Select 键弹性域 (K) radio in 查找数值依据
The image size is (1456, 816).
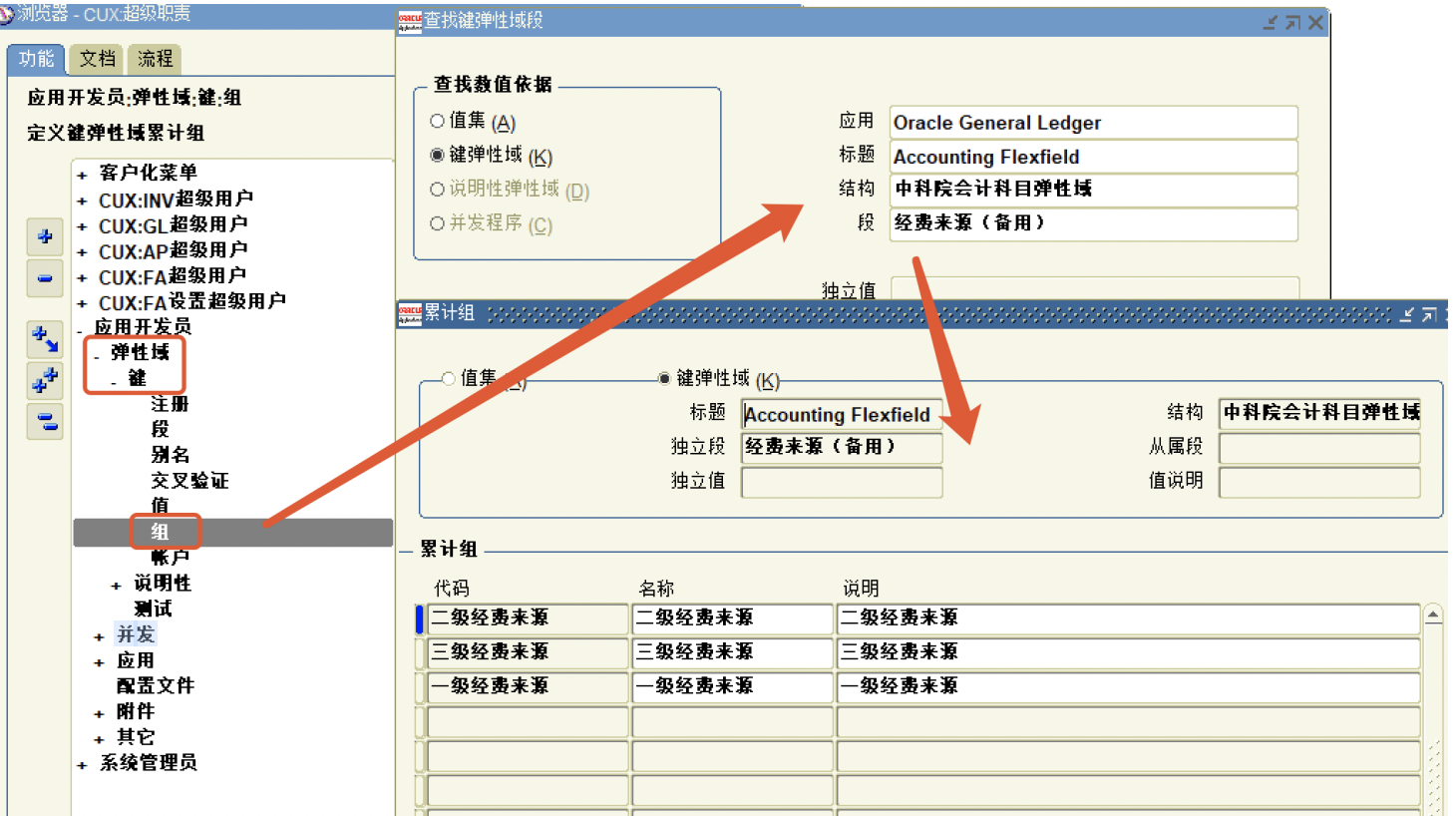(x=437, y=155)
